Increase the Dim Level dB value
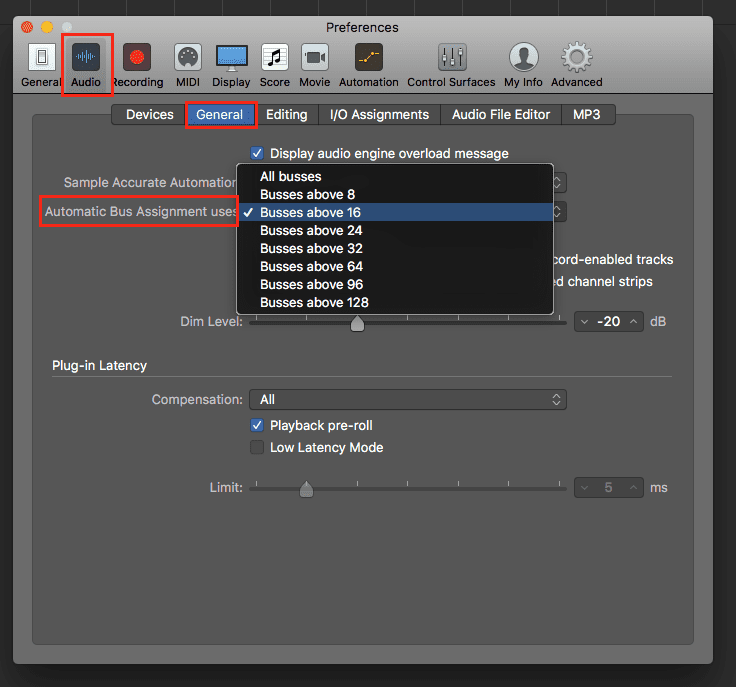Screen dimensions: 736x687 [633, 321]
